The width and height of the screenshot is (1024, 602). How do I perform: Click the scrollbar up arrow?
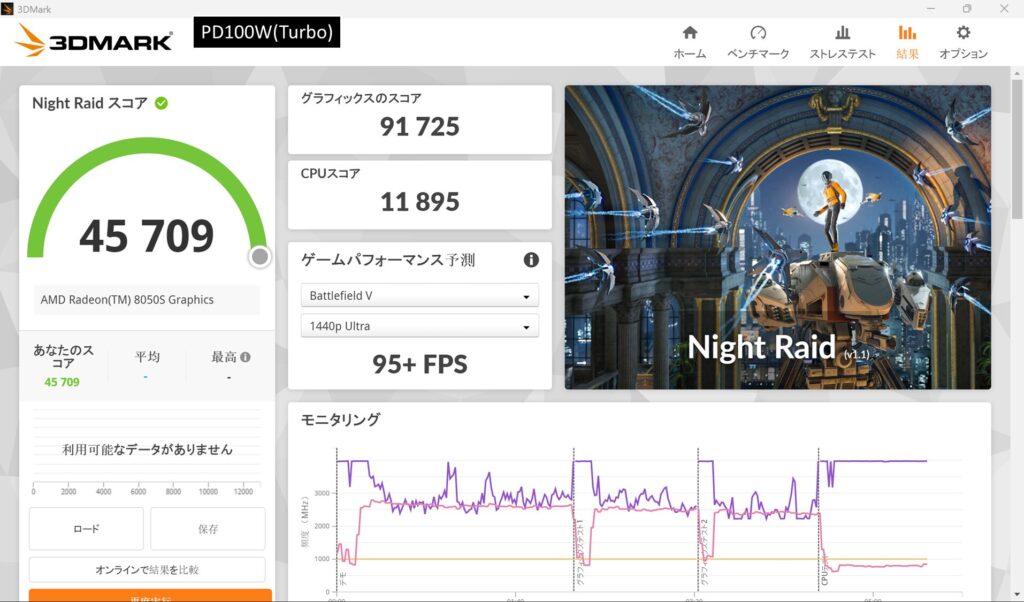pos(1017,72)
